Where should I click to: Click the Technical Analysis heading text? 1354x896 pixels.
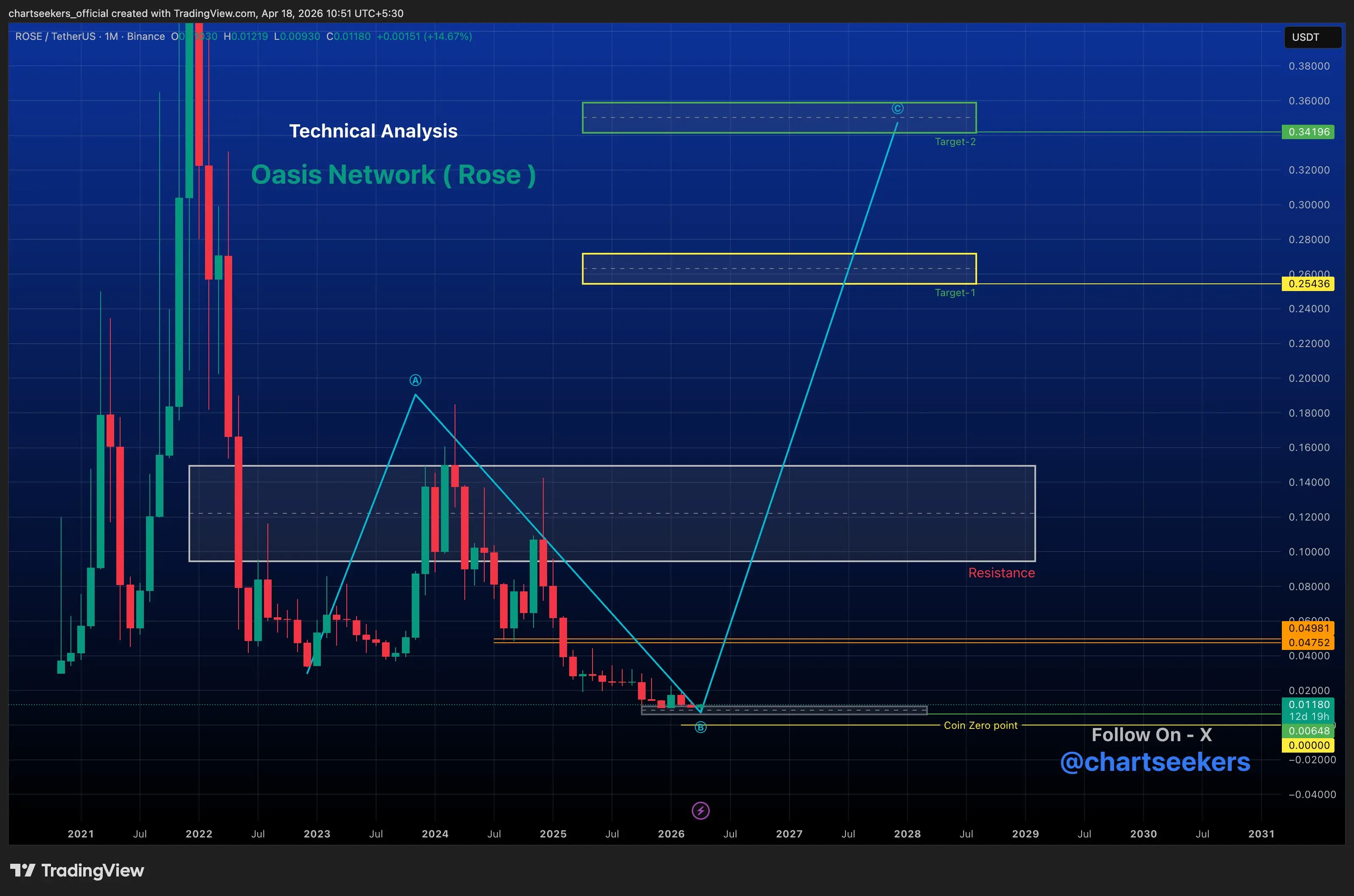(x=373, y=131)
